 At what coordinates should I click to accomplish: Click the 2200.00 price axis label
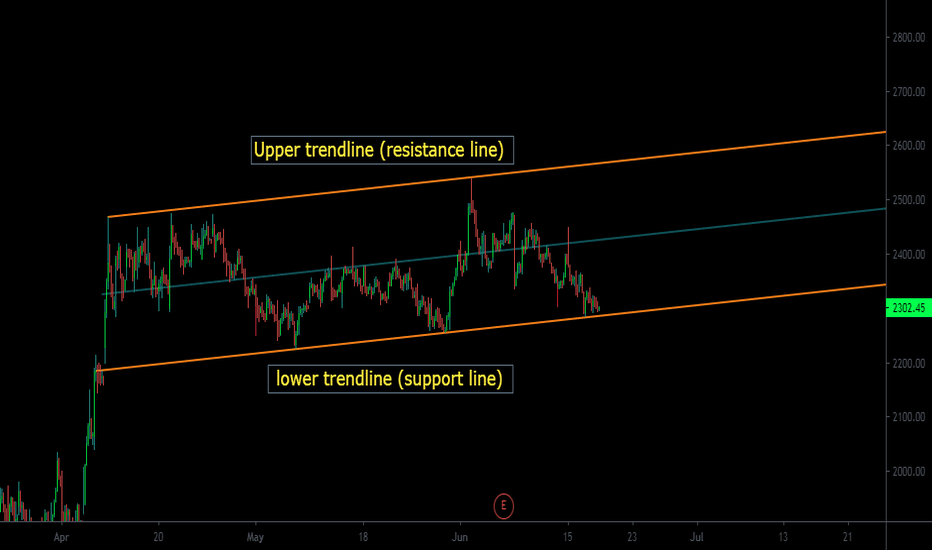point(908,363)
